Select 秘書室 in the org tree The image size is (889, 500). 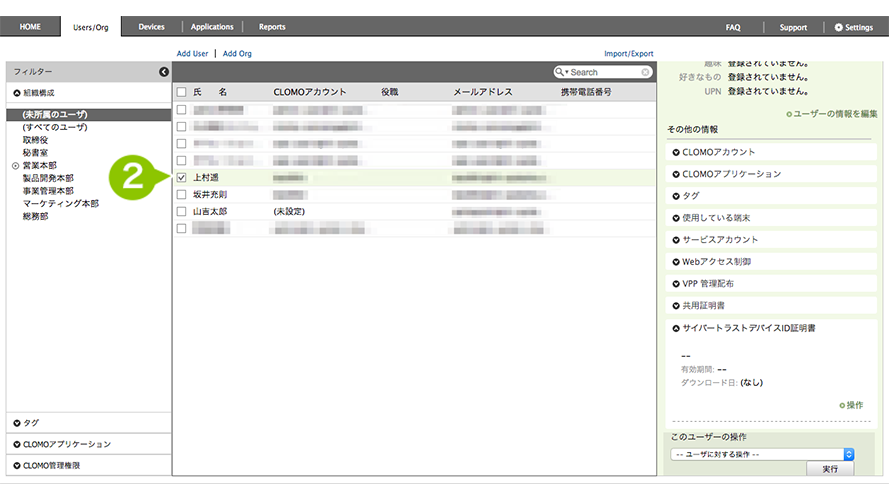point(35,152)
